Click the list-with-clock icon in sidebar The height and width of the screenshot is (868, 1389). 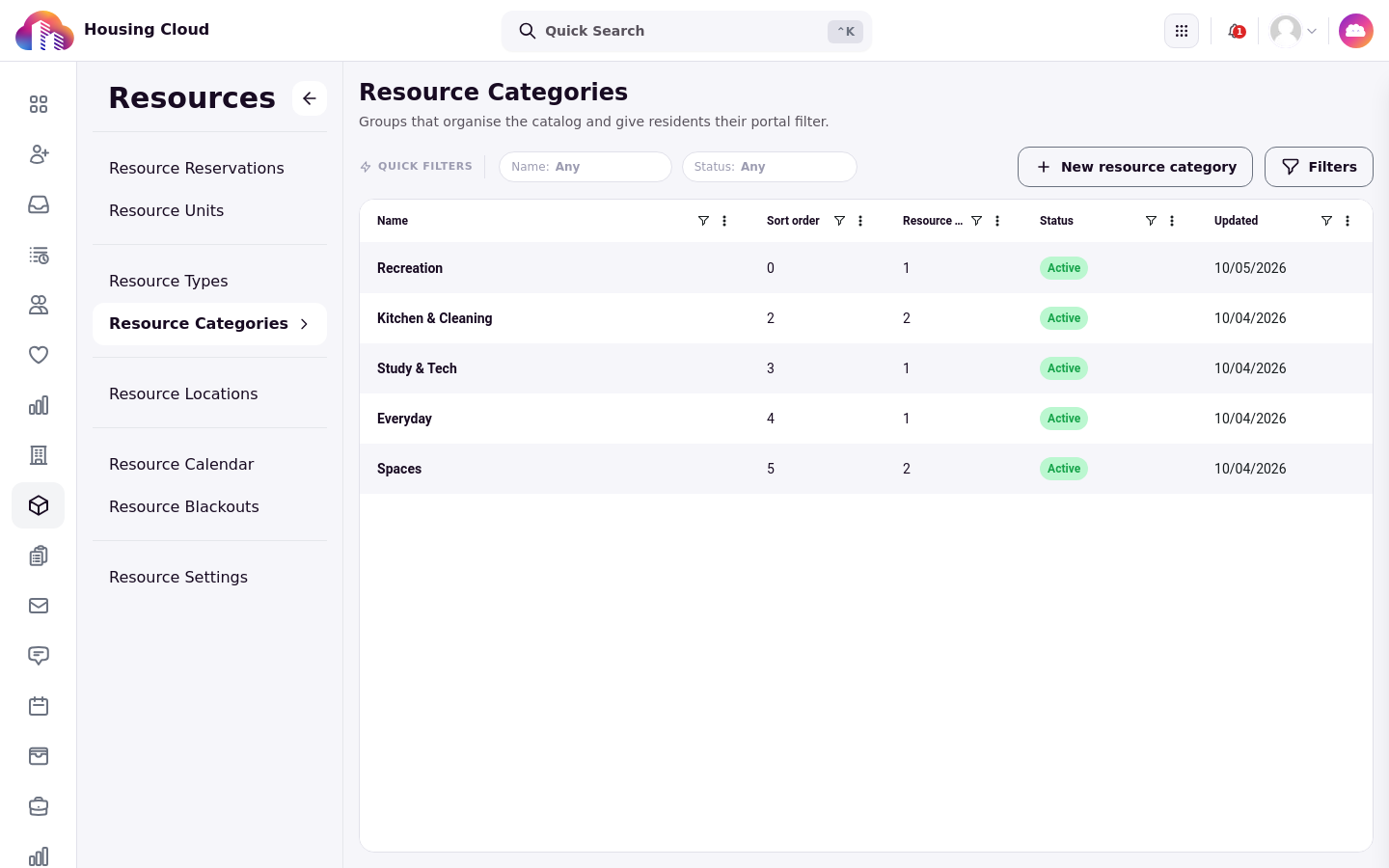tap(39, 255)
